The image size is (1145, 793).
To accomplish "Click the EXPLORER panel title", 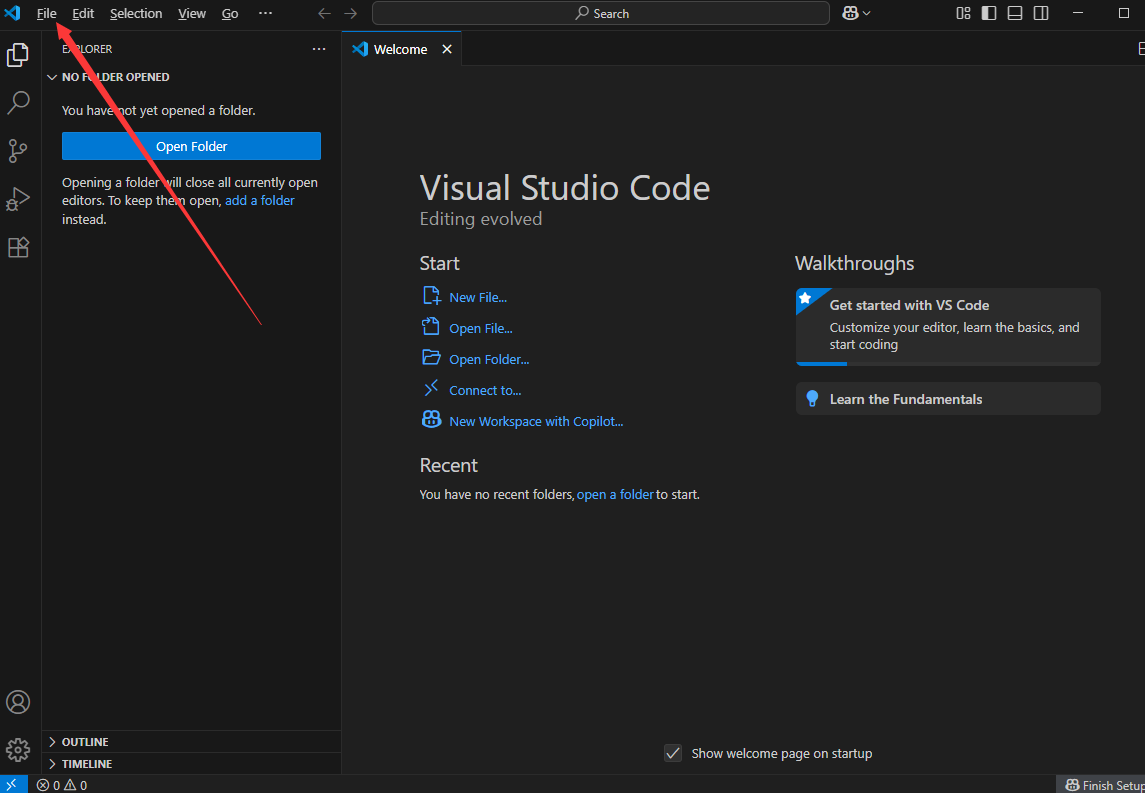I will [87, 49].
